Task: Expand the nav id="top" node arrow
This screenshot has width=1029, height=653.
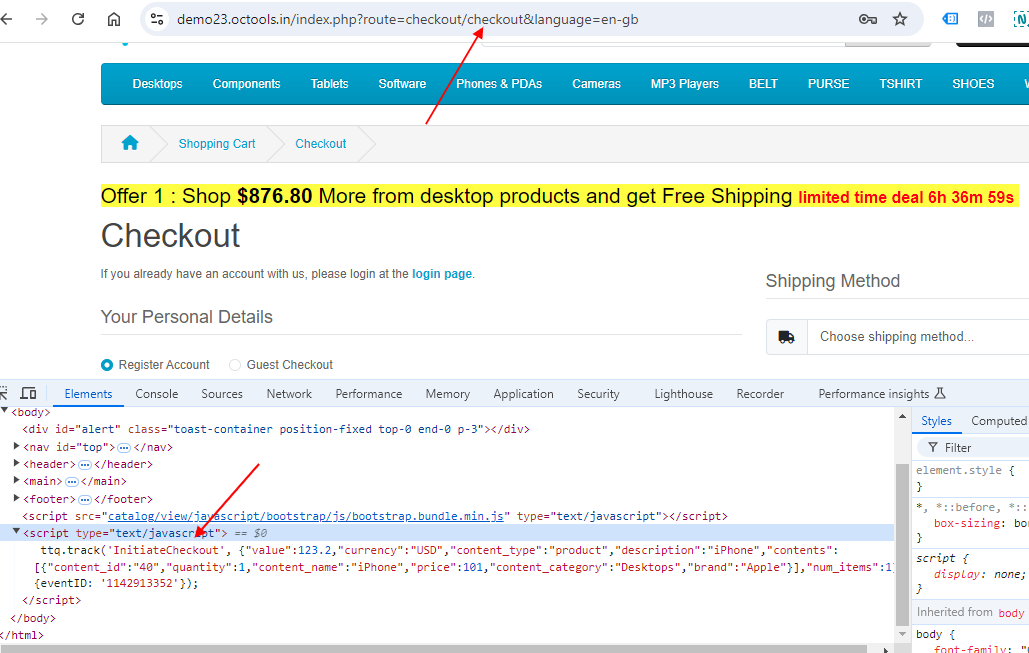Action: 17,446
